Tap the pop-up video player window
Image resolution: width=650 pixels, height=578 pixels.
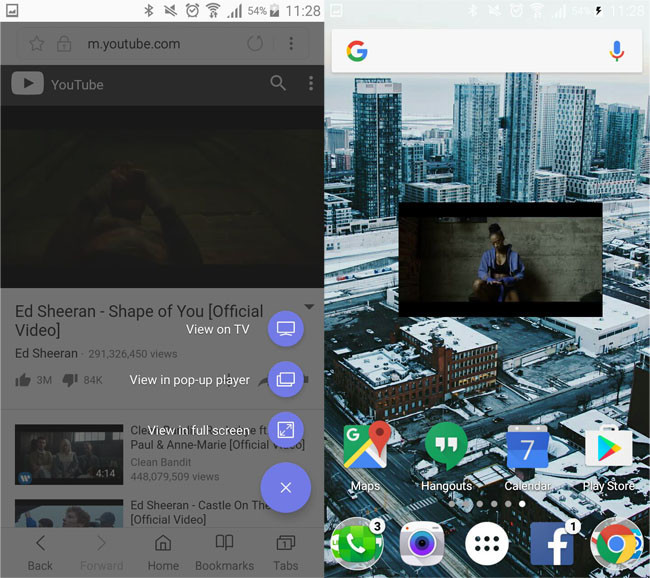coord(500,260)
